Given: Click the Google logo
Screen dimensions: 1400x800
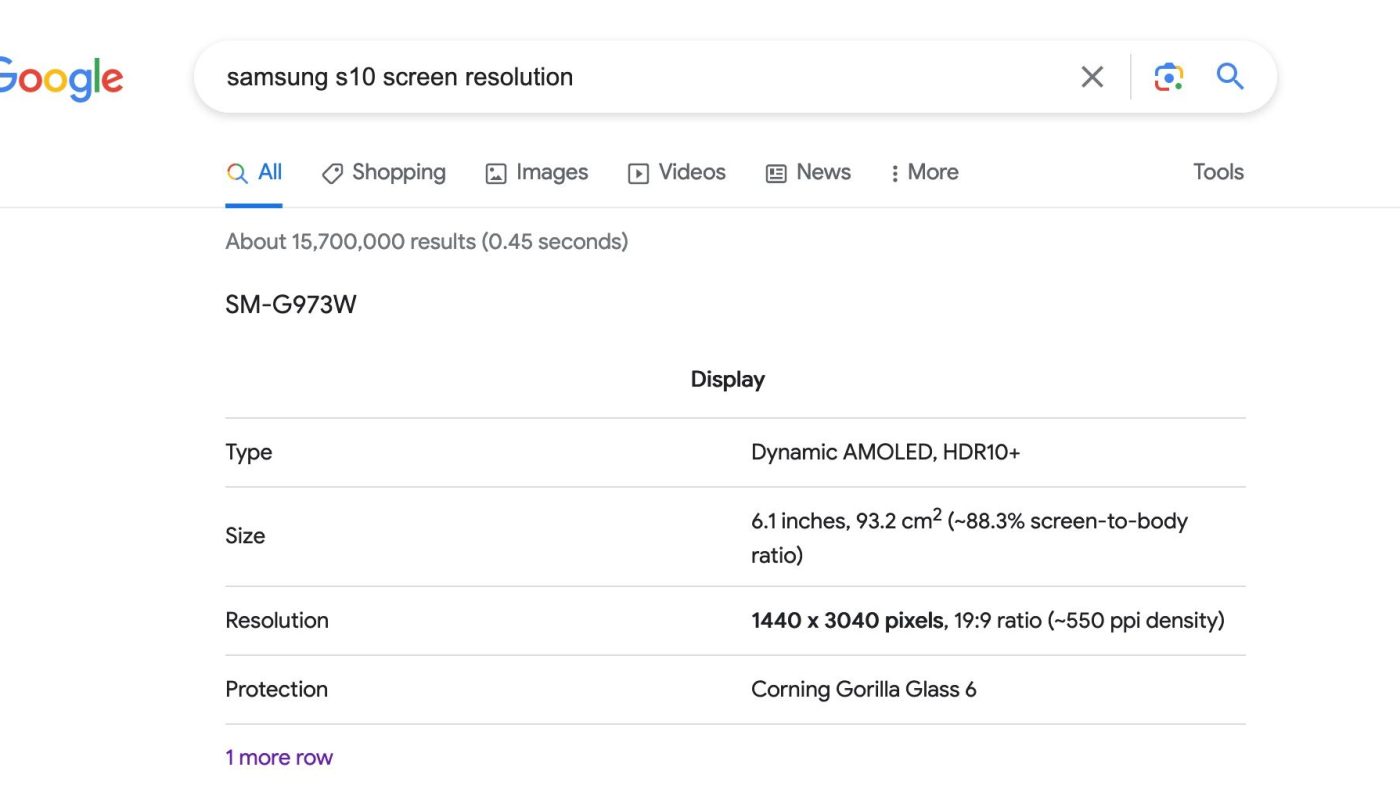Looking at the screenshot, I should [60, 78].
